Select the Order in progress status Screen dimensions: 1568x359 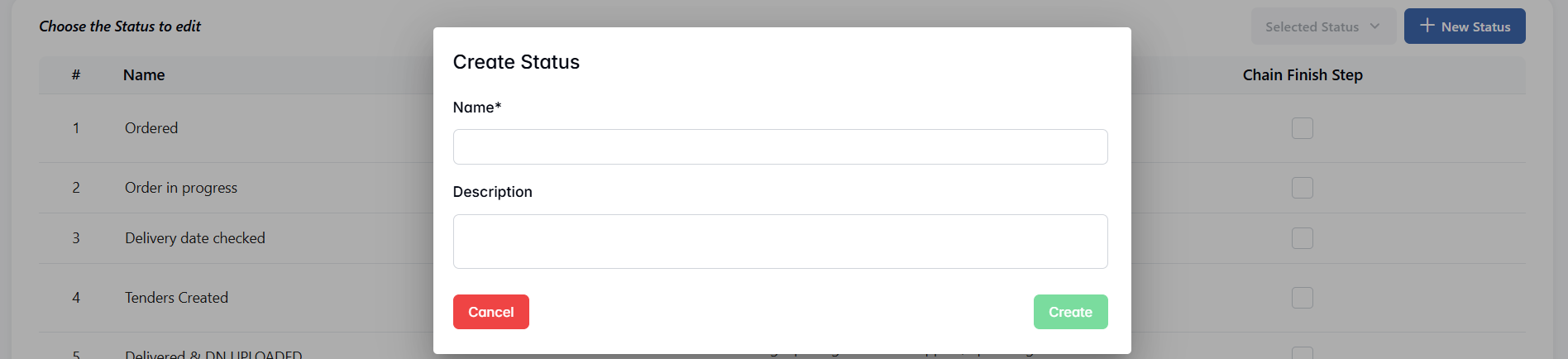[181, 188]
